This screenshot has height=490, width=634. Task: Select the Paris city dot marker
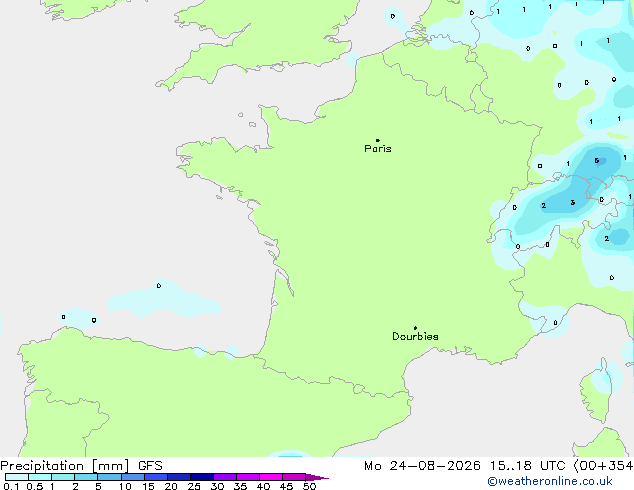pos(378,140)
